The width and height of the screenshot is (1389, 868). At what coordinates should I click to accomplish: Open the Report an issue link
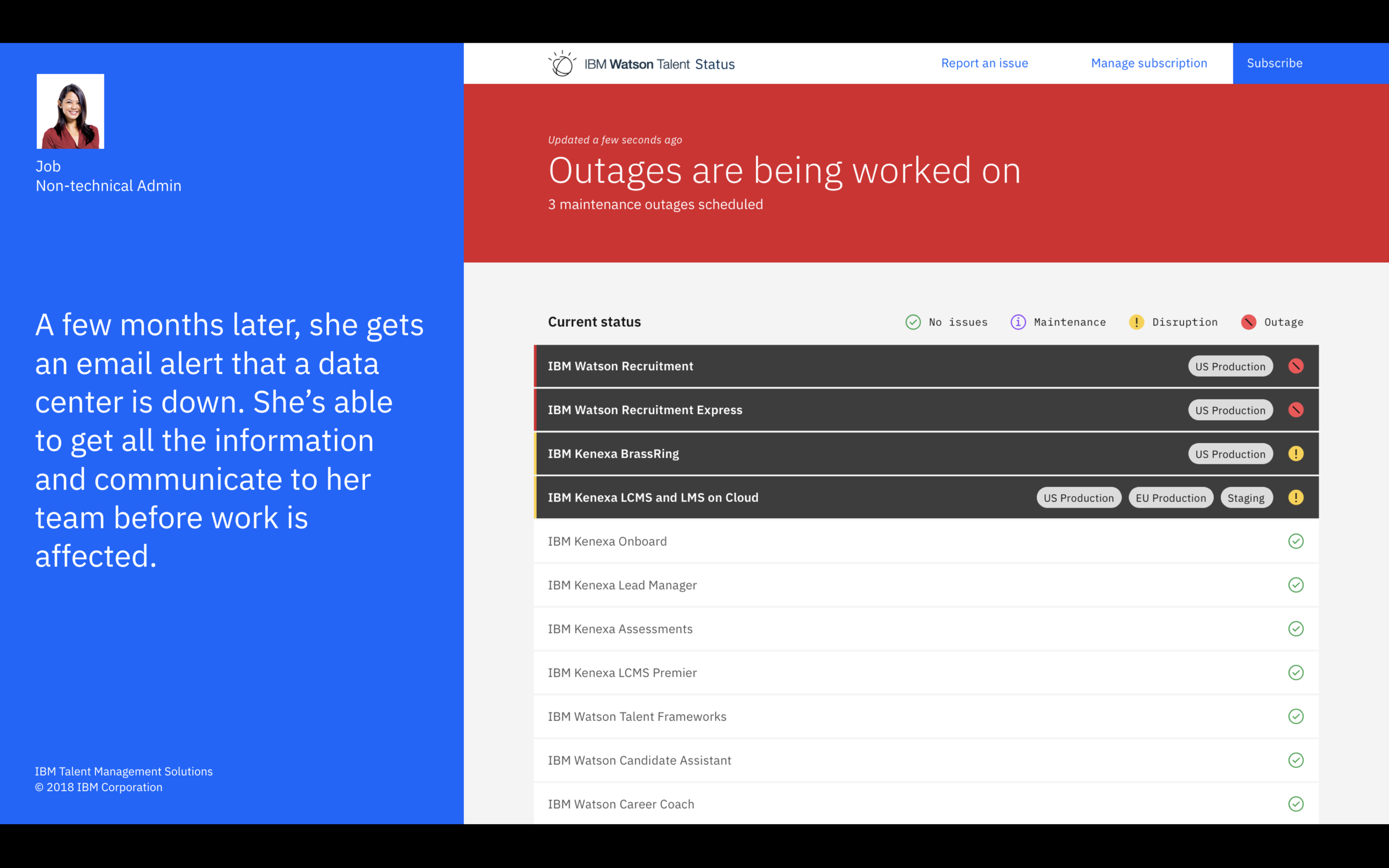pyautogui.click(x=984, y=63)
